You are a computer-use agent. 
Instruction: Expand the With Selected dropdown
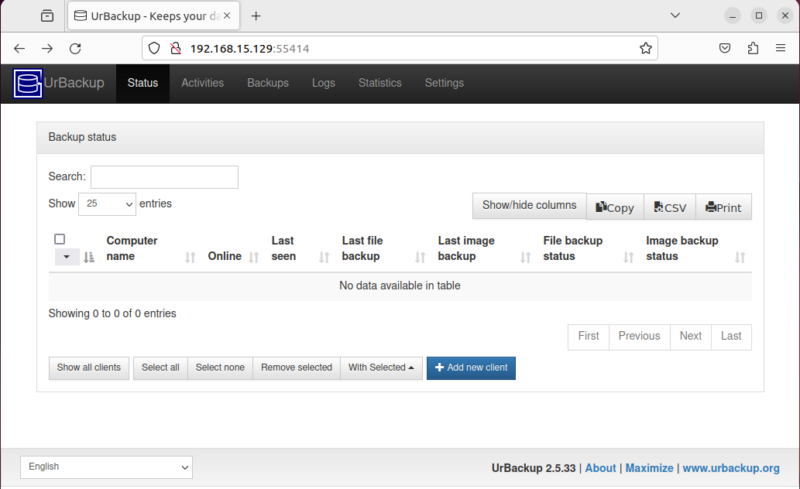(381, 368)
